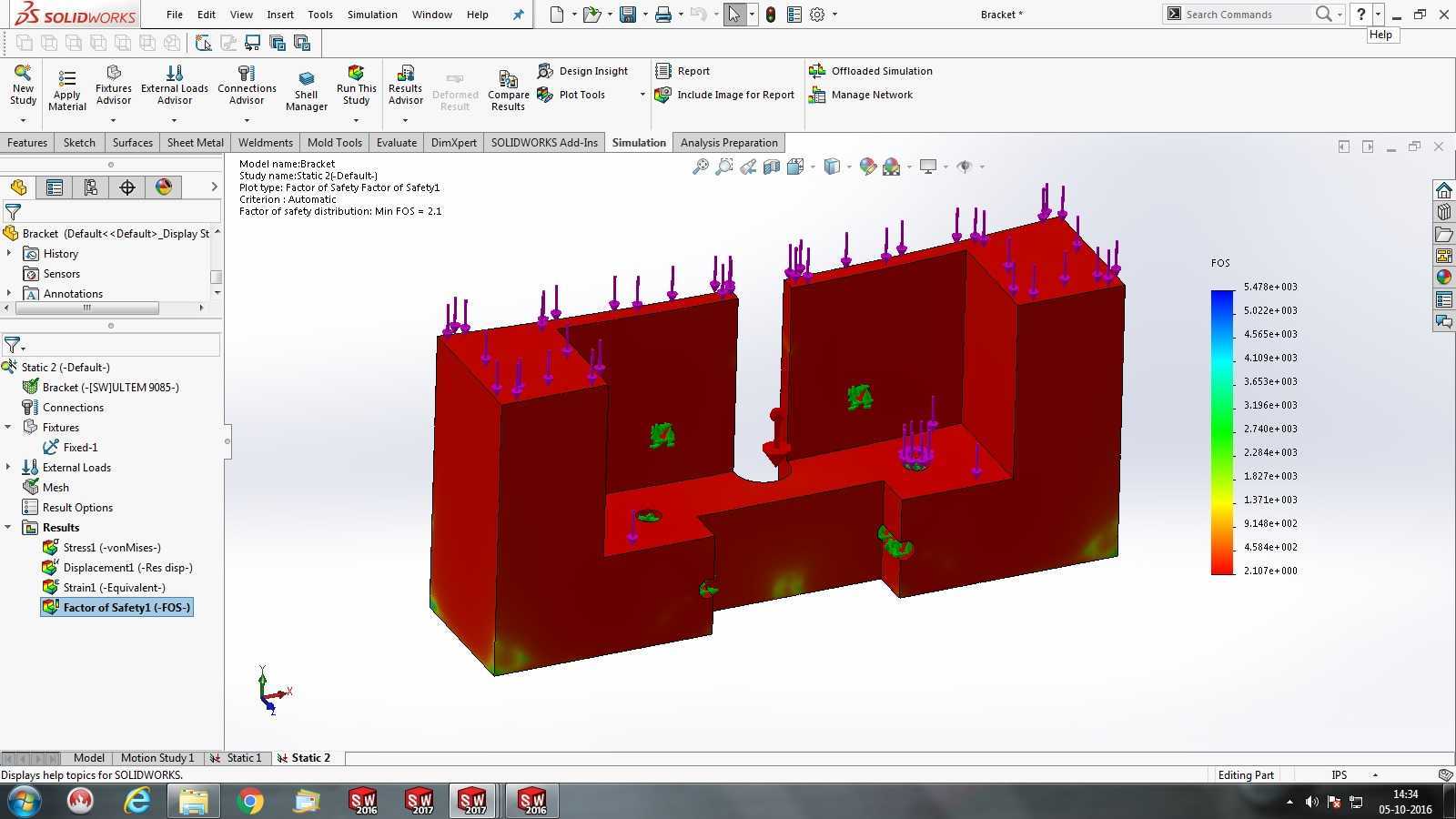
Task: Click the coordinate triad in viewport
Action: [x=272, y=691]
